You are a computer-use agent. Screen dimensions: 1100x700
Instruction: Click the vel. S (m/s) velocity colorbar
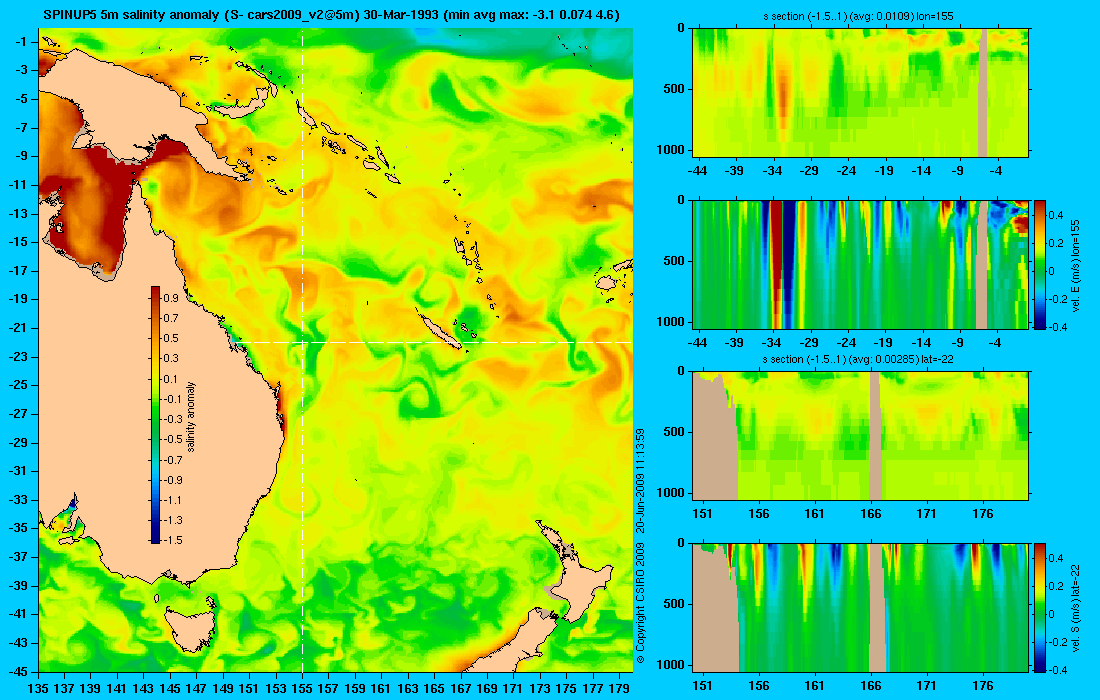(1040, 607)
